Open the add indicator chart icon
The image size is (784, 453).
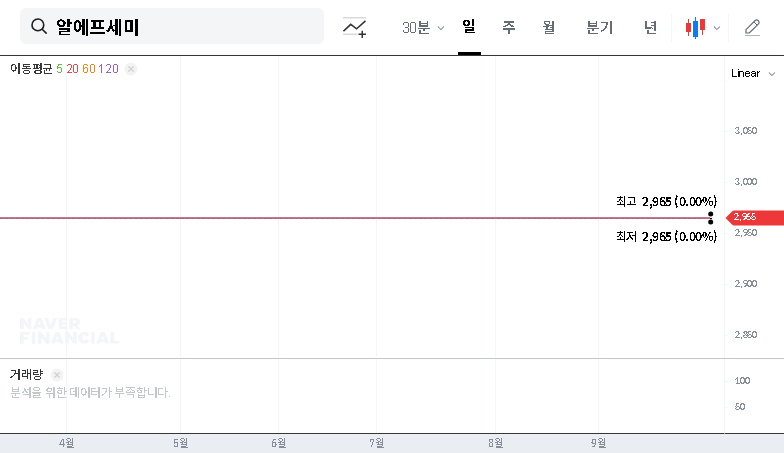tap(354, 28)
